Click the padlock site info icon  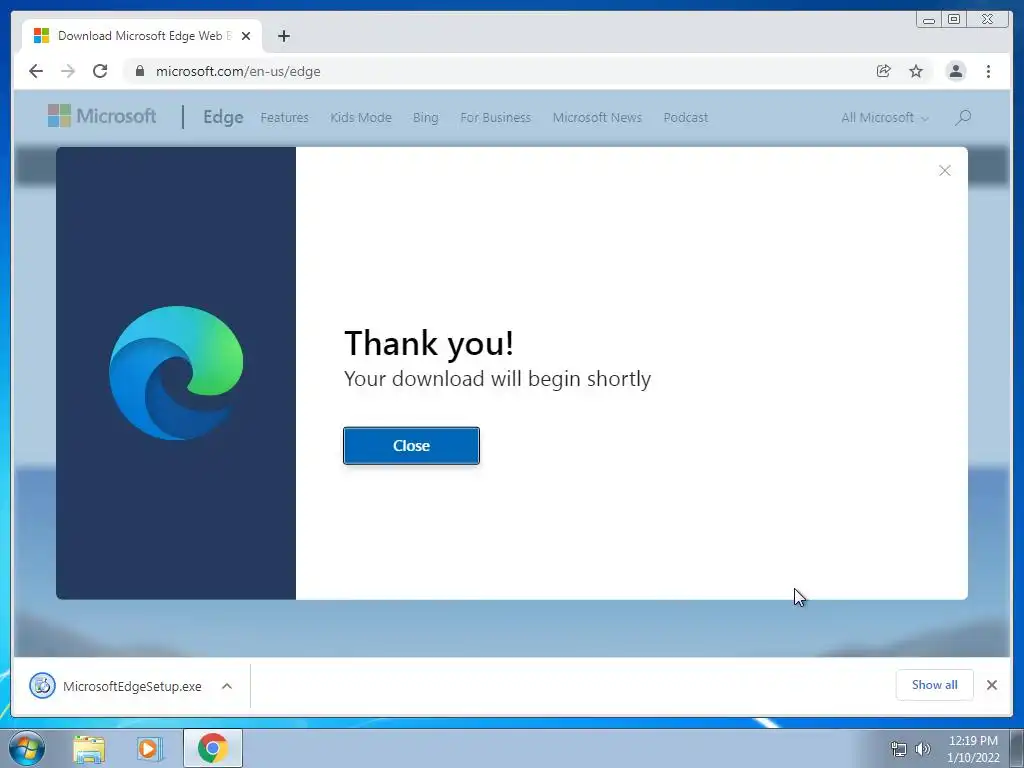coord(139,71)
